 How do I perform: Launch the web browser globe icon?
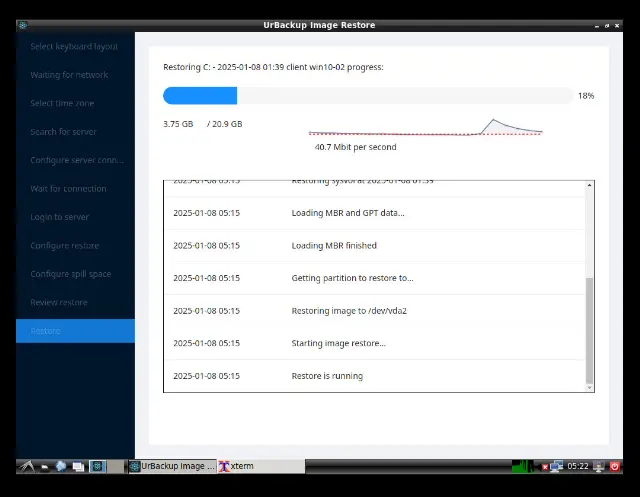(61, 466)
